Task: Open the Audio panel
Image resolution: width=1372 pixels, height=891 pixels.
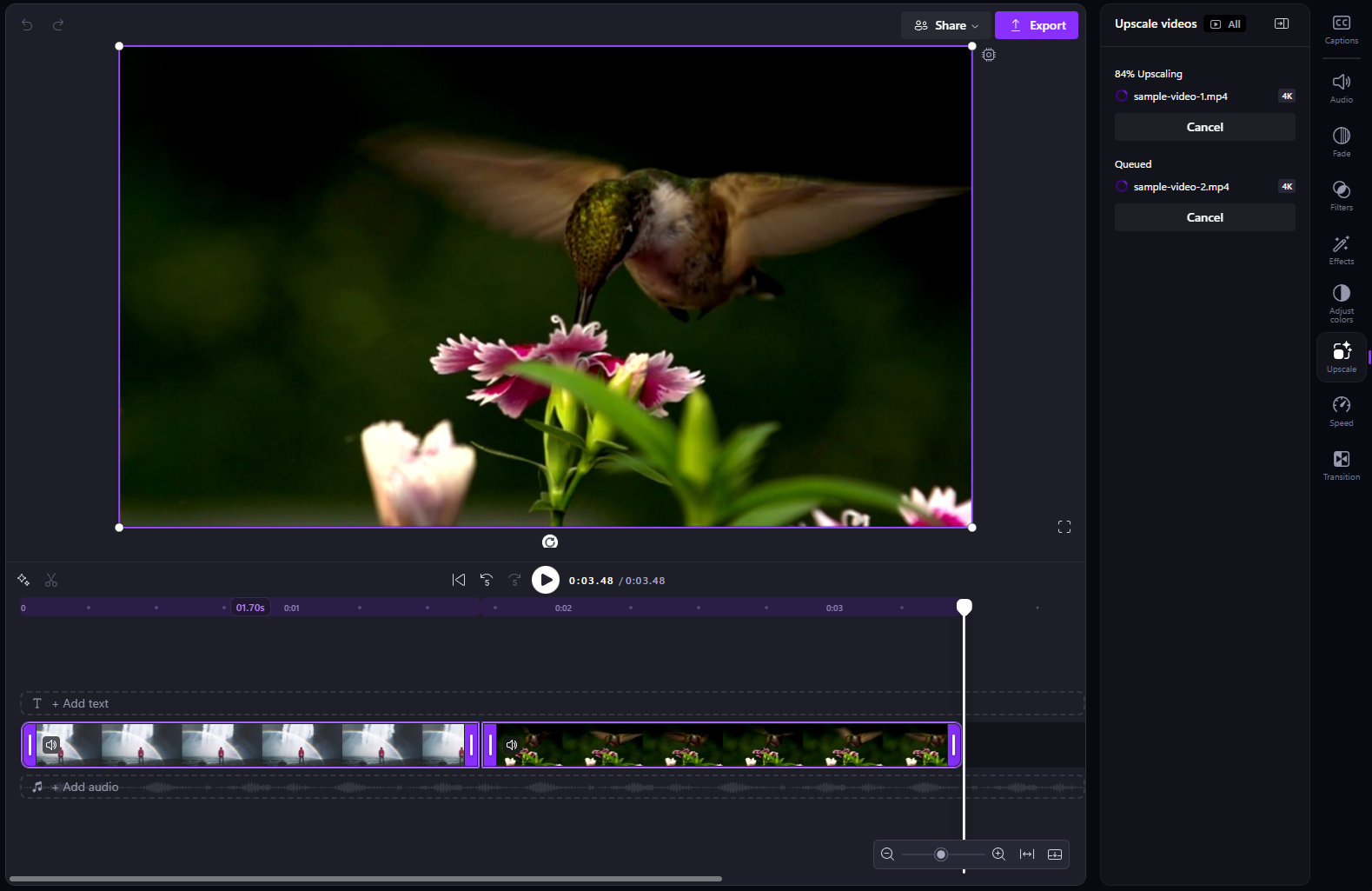Action: coord(1342,89)
